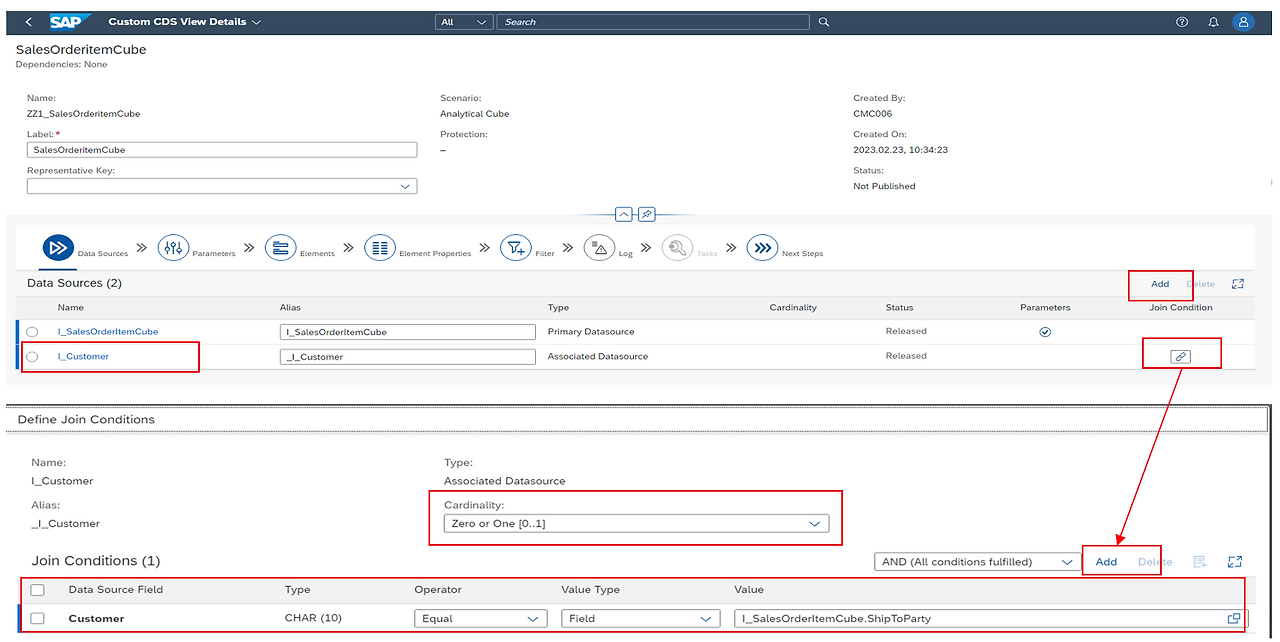Switch to the Filter tab label
This screenshot has width=1280, height=642.
pos(544,254)
